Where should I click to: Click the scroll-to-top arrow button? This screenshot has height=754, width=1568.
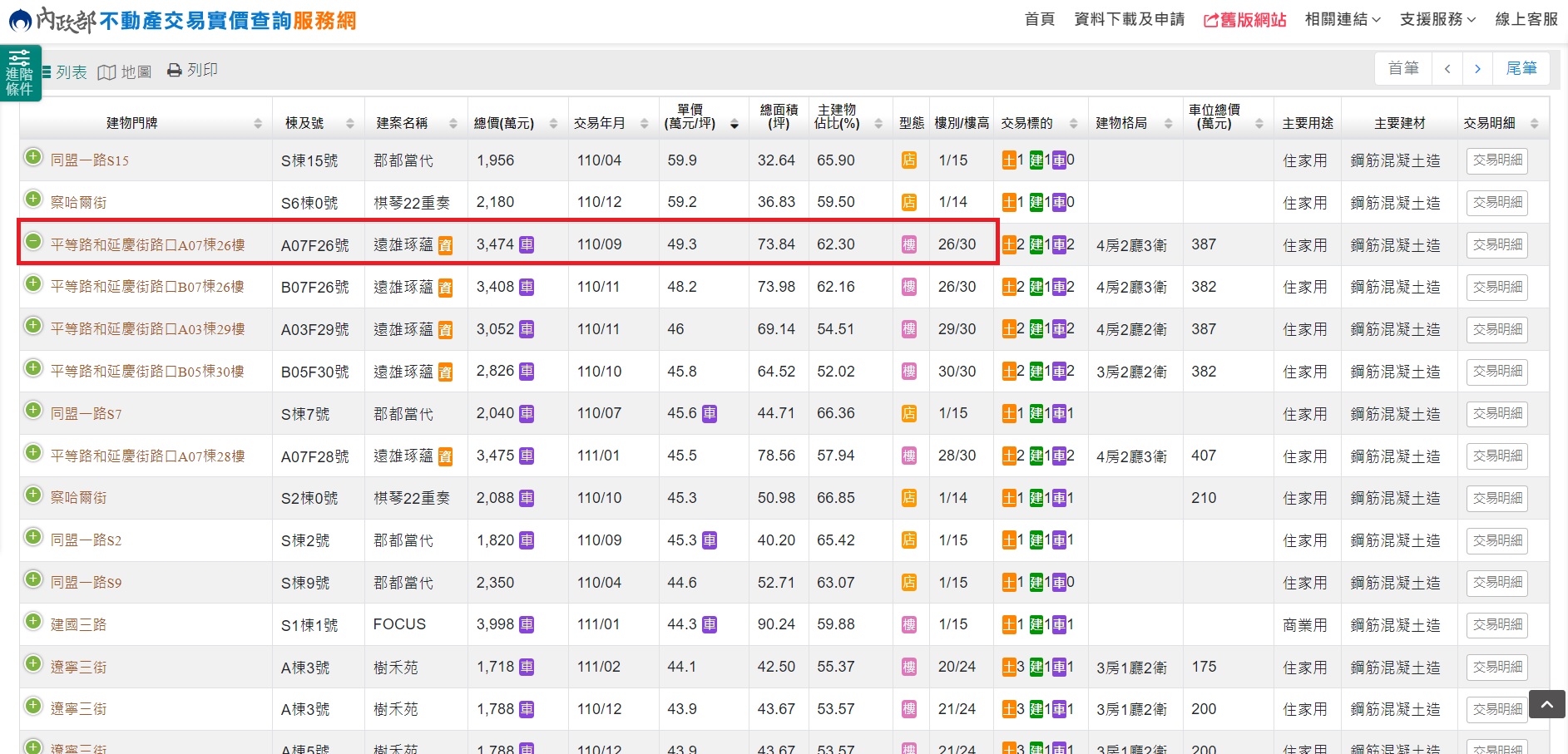[x=1546, y=704]
